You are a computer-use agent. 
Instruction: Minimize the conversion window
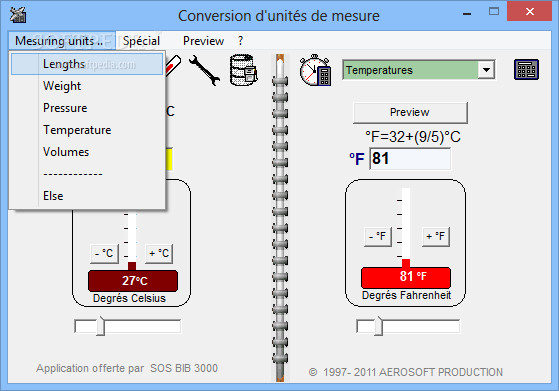click(467, 14)
